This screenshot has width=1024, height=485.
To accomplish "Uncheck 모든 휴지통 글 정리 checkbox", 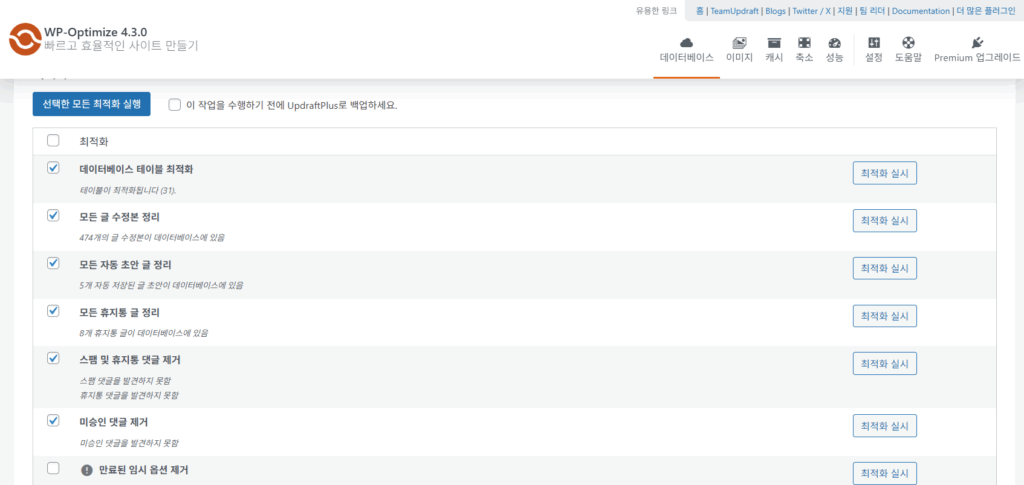I will coord(54,311).
